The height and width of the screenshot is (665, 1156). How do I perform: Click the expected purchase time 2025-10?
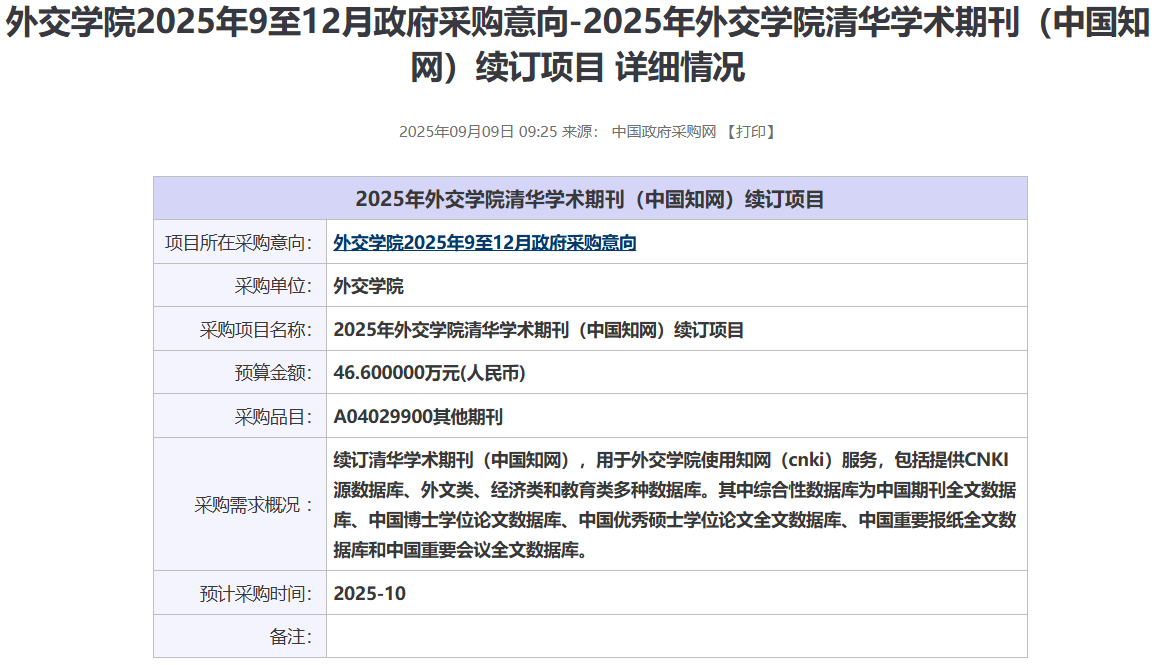pos(369,593)
